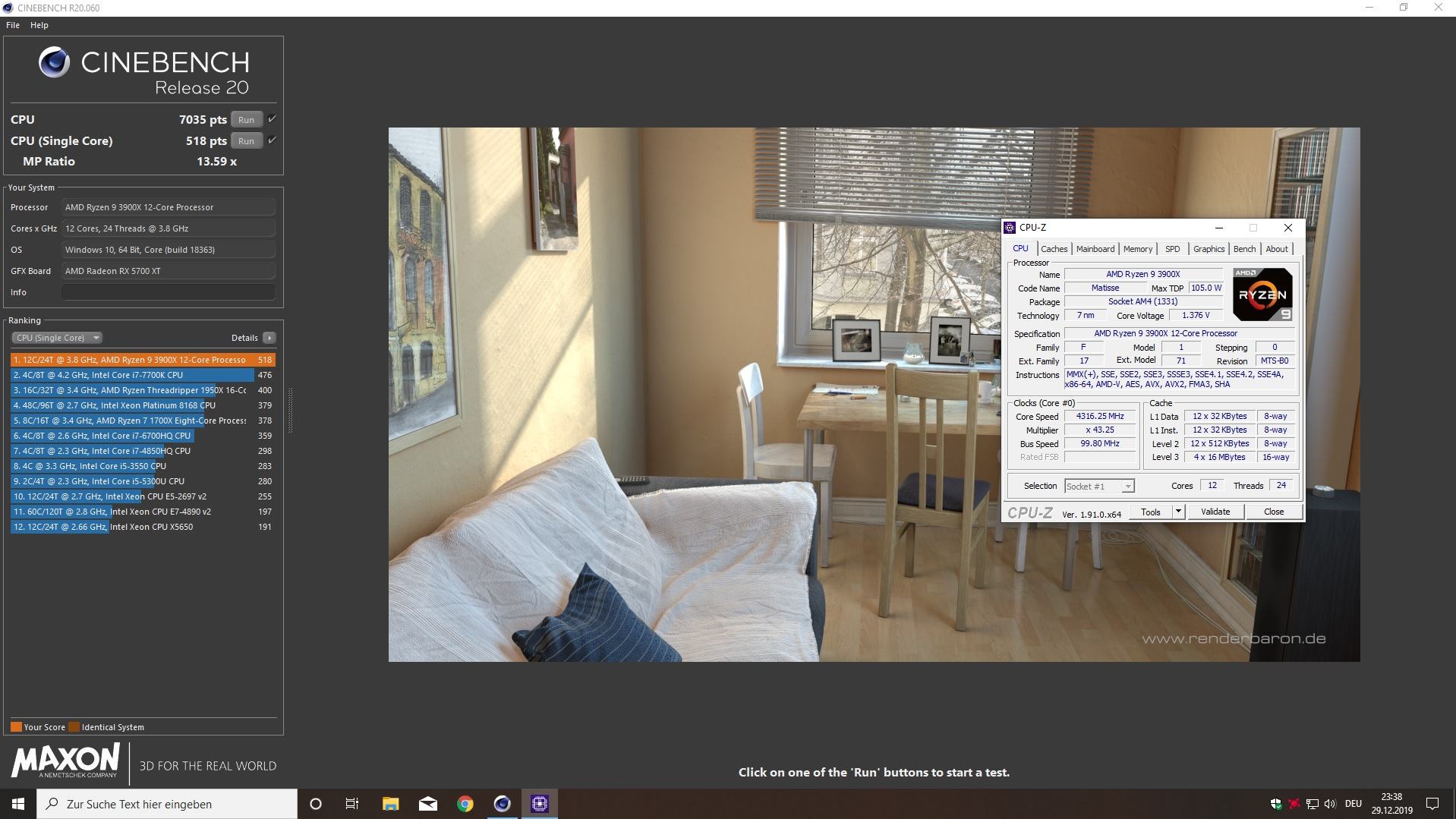Toggle the checkbox beside CPU (Single Core) test
1456x819 pixels.
272,140
